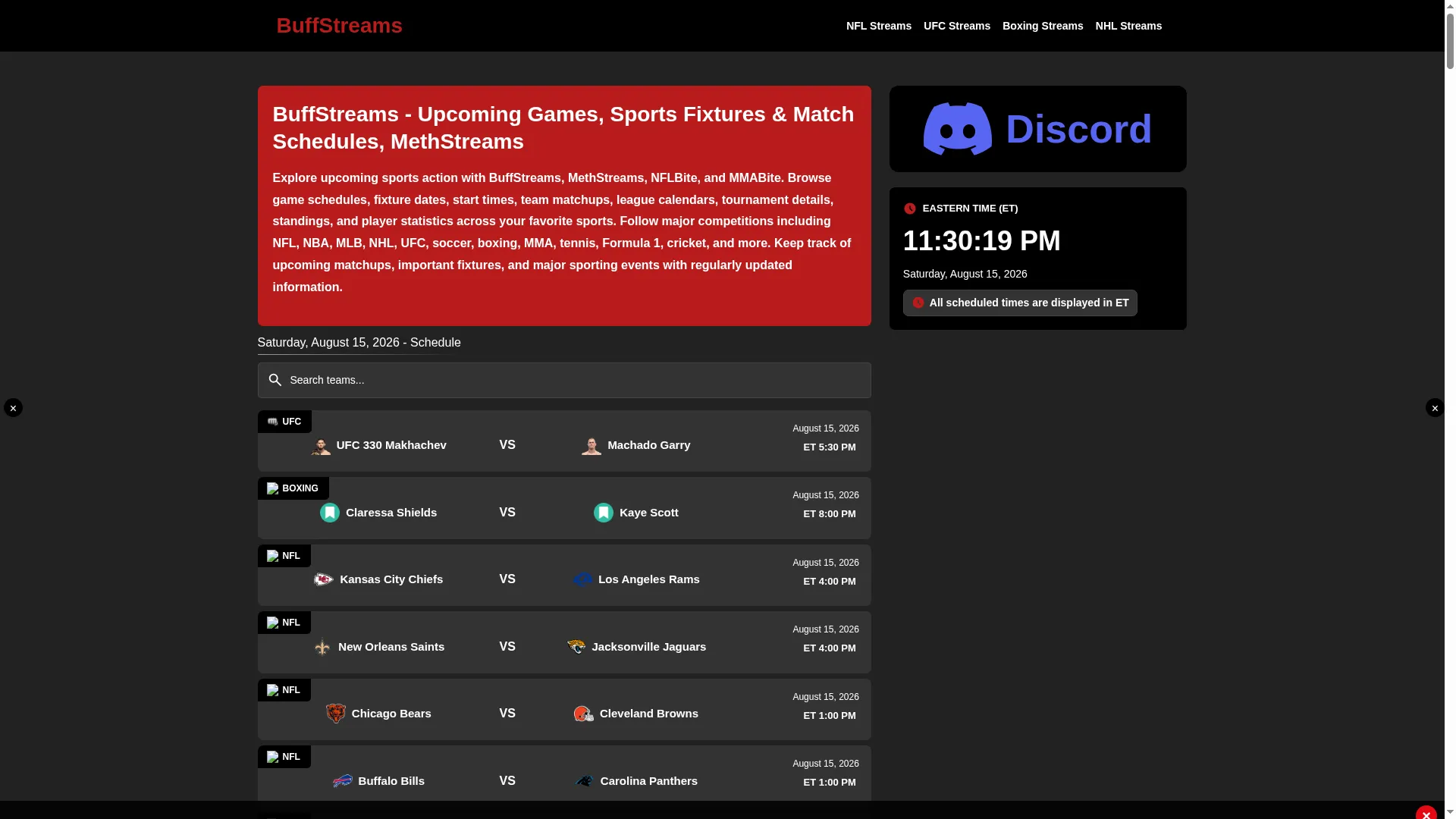
Task: Click VS on UFC 330 row
Action: 507,445
